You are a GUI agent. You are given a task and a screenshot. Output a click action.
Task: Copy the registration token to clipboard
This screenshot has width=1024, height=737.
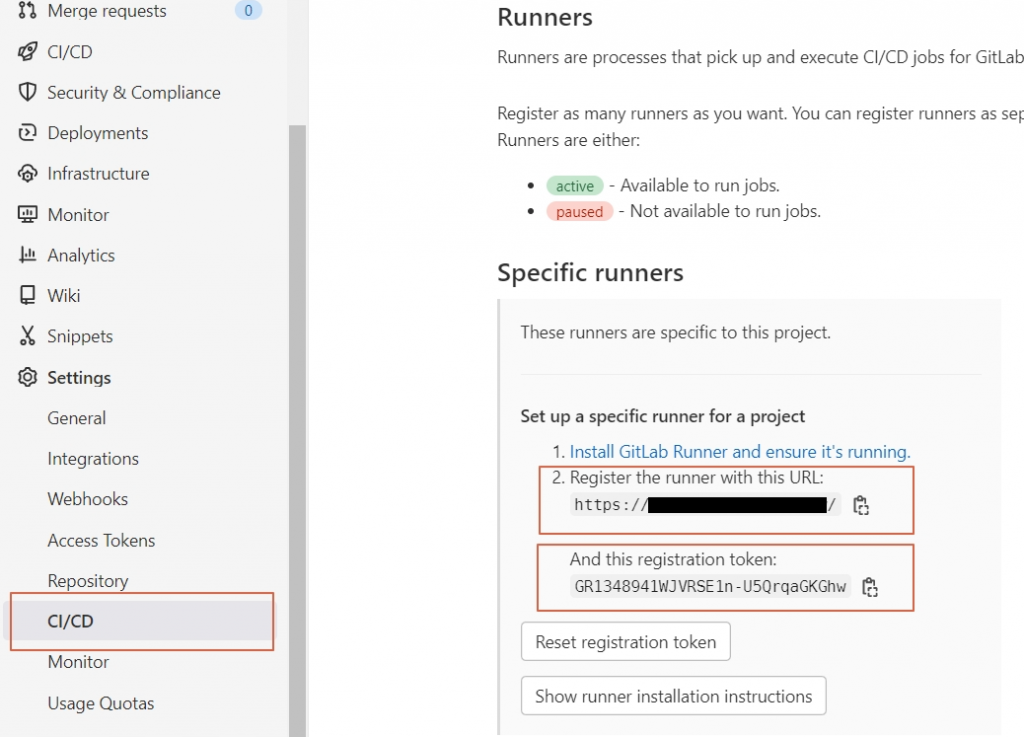(869, 587)
